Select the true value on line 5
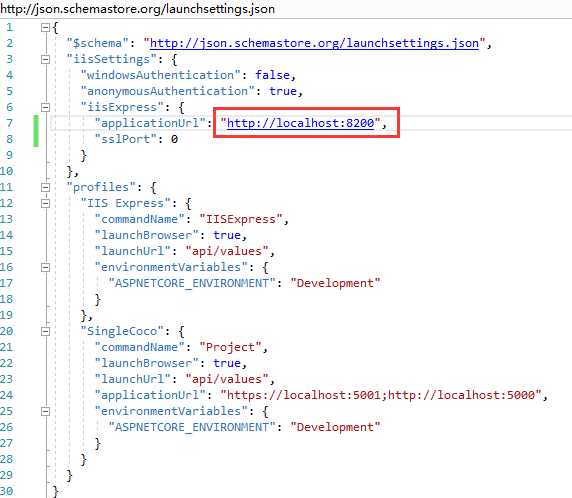This screenshot has height=498, width=572. click(283, 91)
